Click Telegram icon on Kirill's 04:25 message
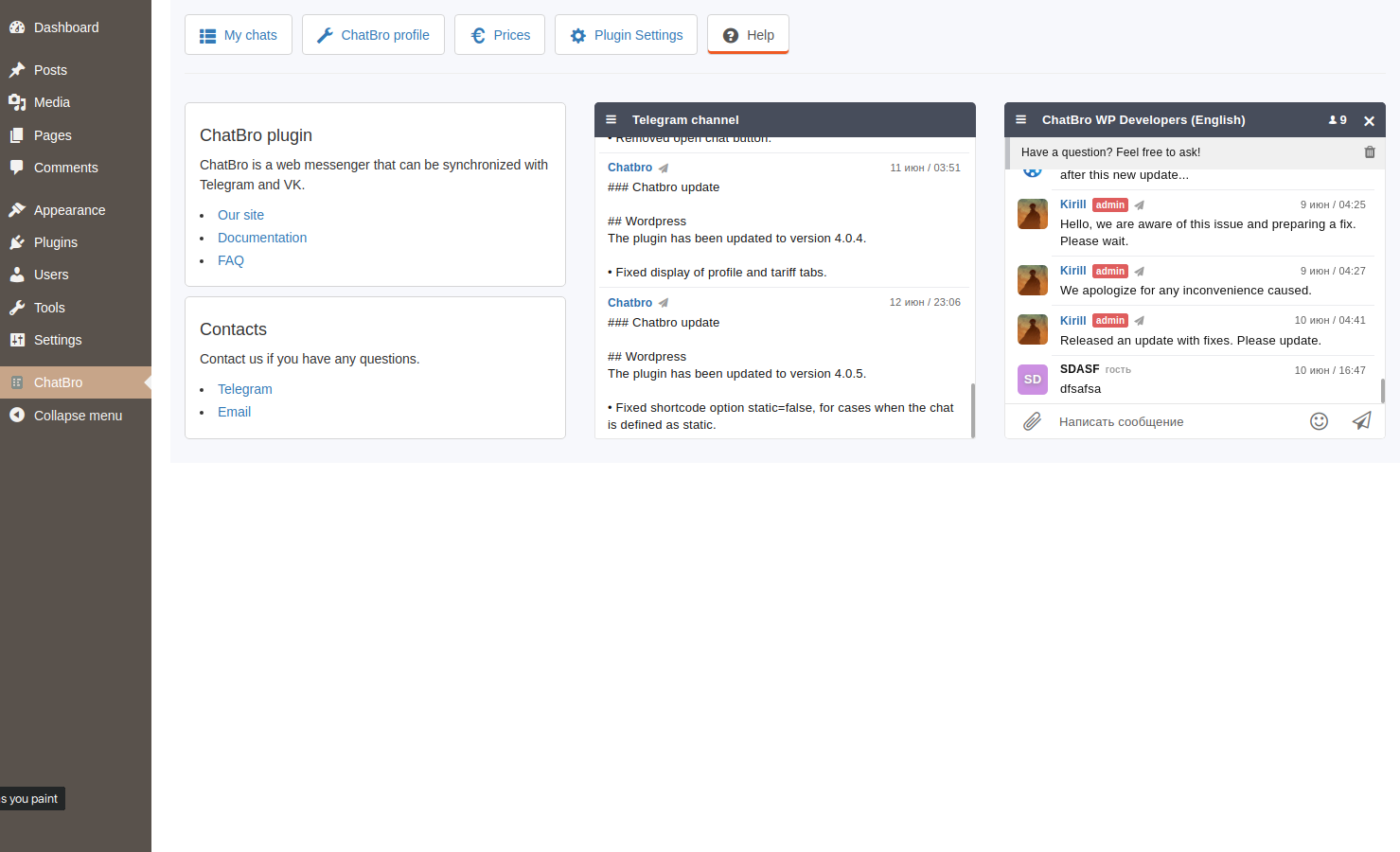This screenshot has width=1400, height=852. pos(1140,205)
